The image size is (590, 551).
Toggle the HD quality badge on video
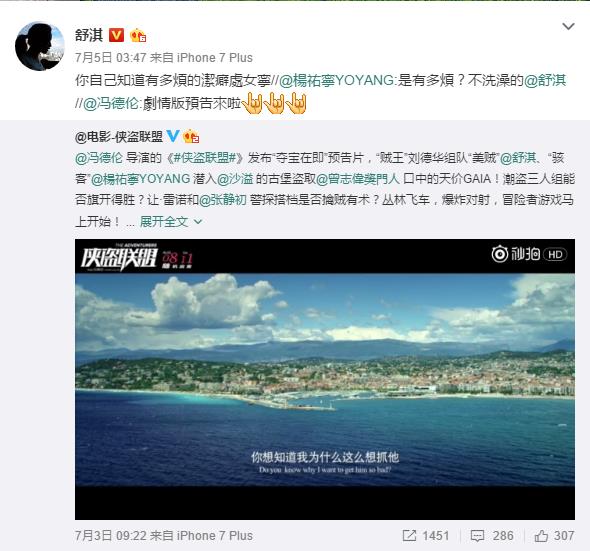point(555,255)
